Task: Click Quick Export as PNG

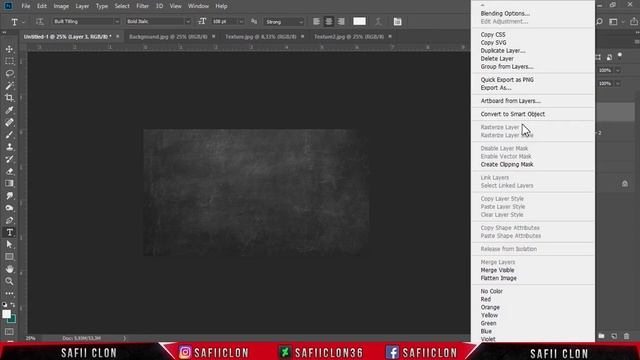Action: coord(507,80)
